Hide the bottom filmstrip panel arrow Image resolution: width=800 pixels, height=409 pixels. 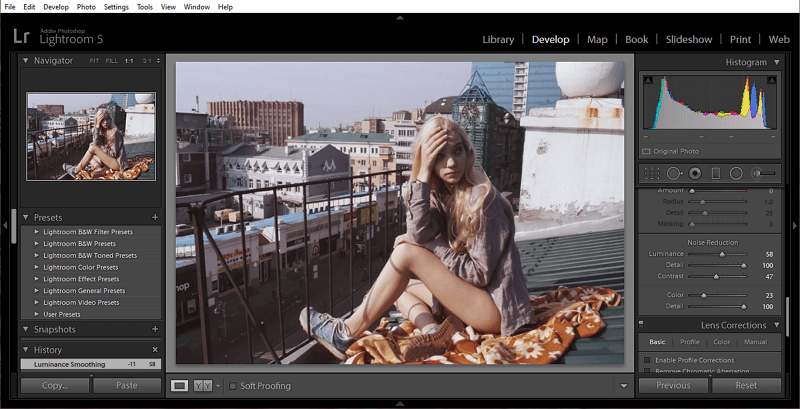[x=400, y=404]
